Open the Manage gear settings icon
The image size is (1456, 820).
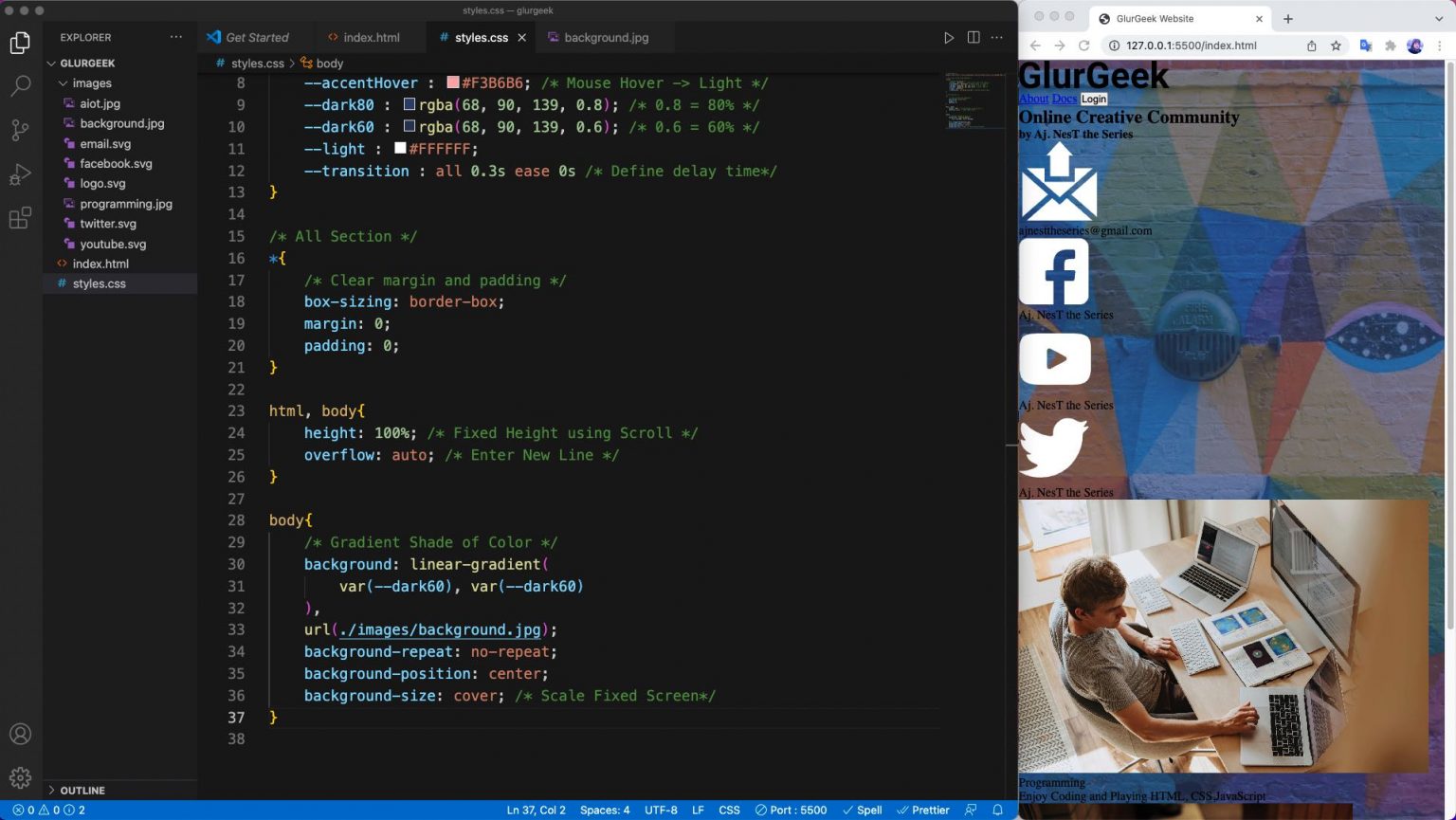[20, 778]
